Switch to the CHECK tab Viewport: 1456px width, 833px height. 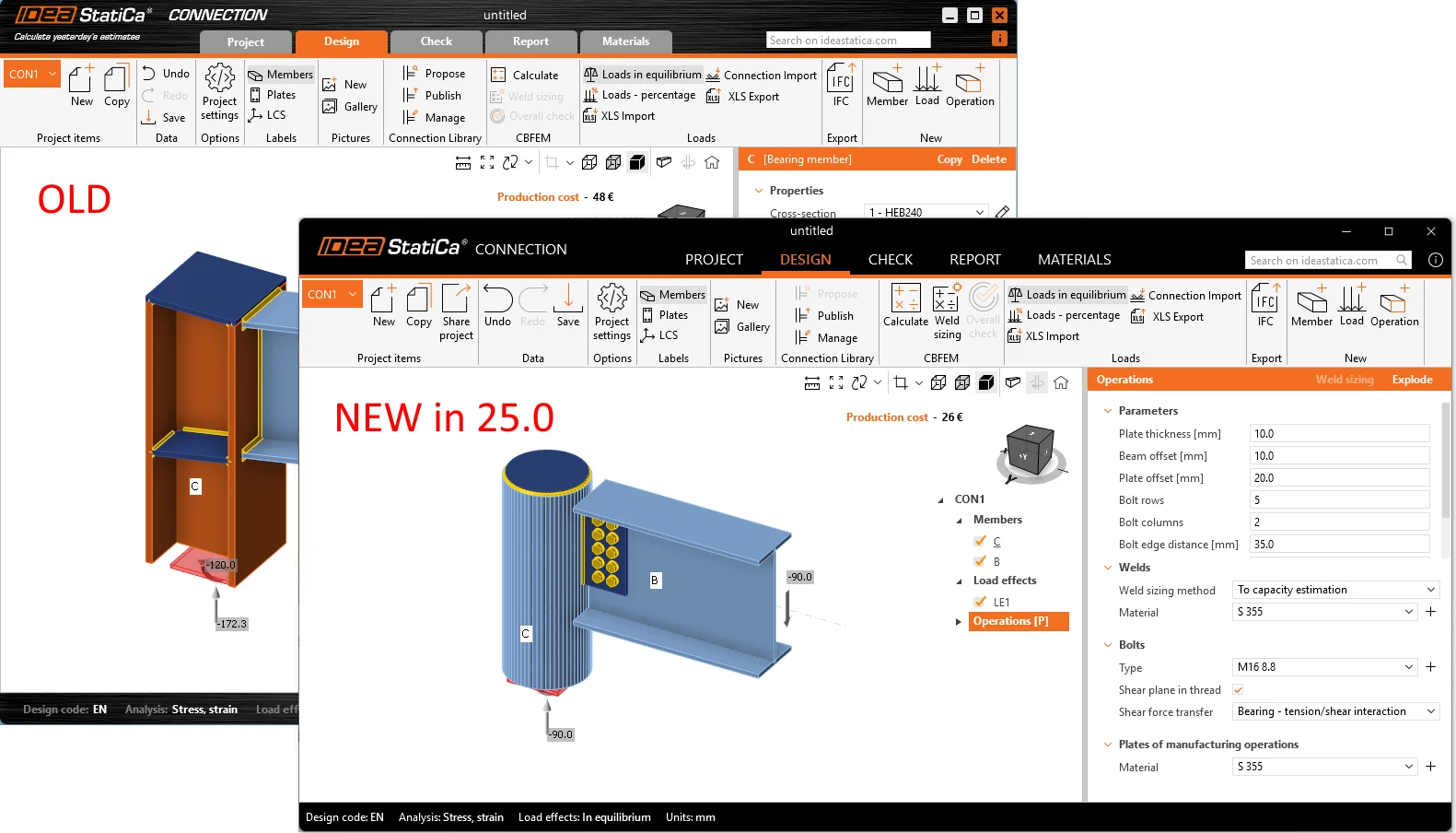point(890,260)
